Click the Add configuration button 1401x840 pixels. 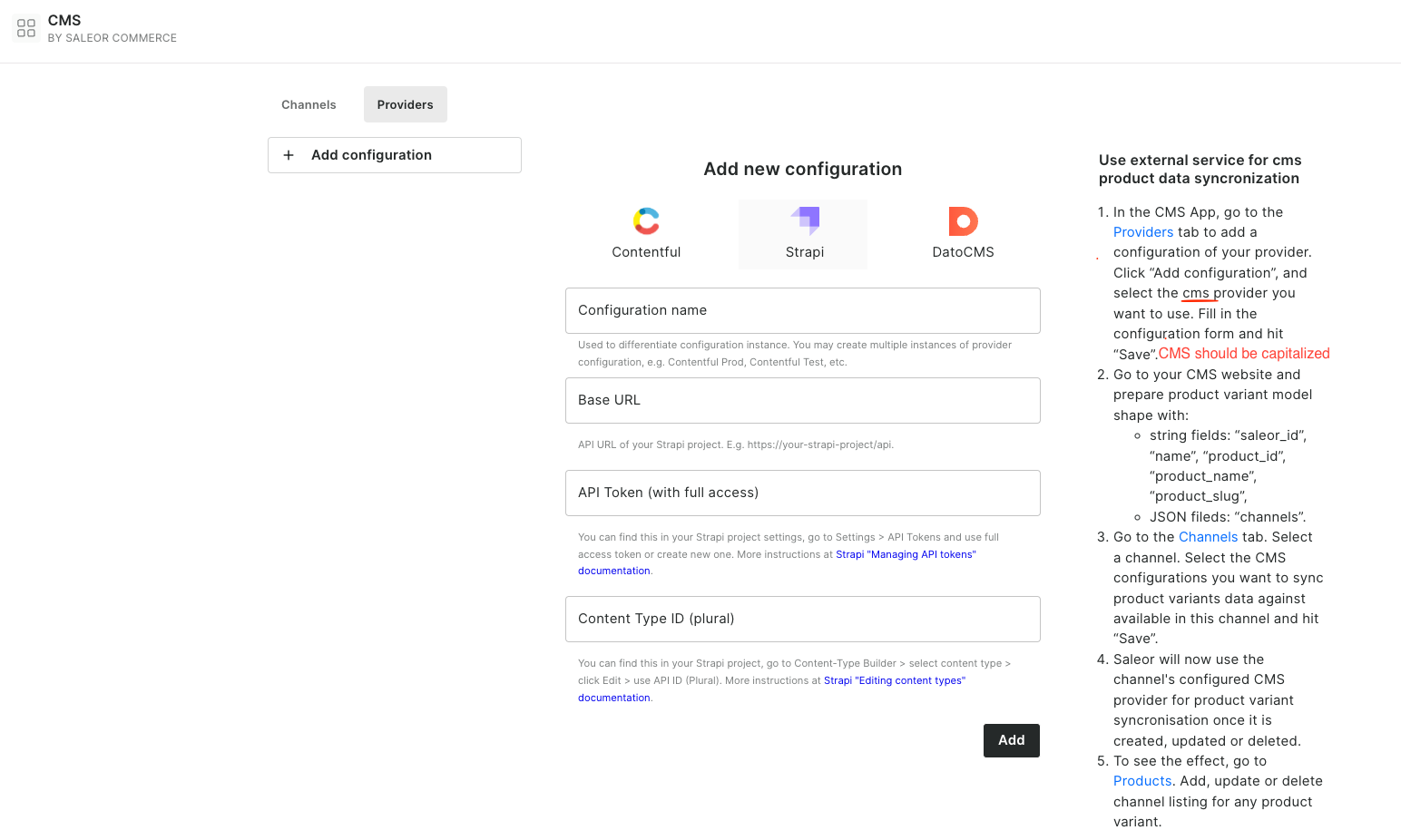[394, 155]
